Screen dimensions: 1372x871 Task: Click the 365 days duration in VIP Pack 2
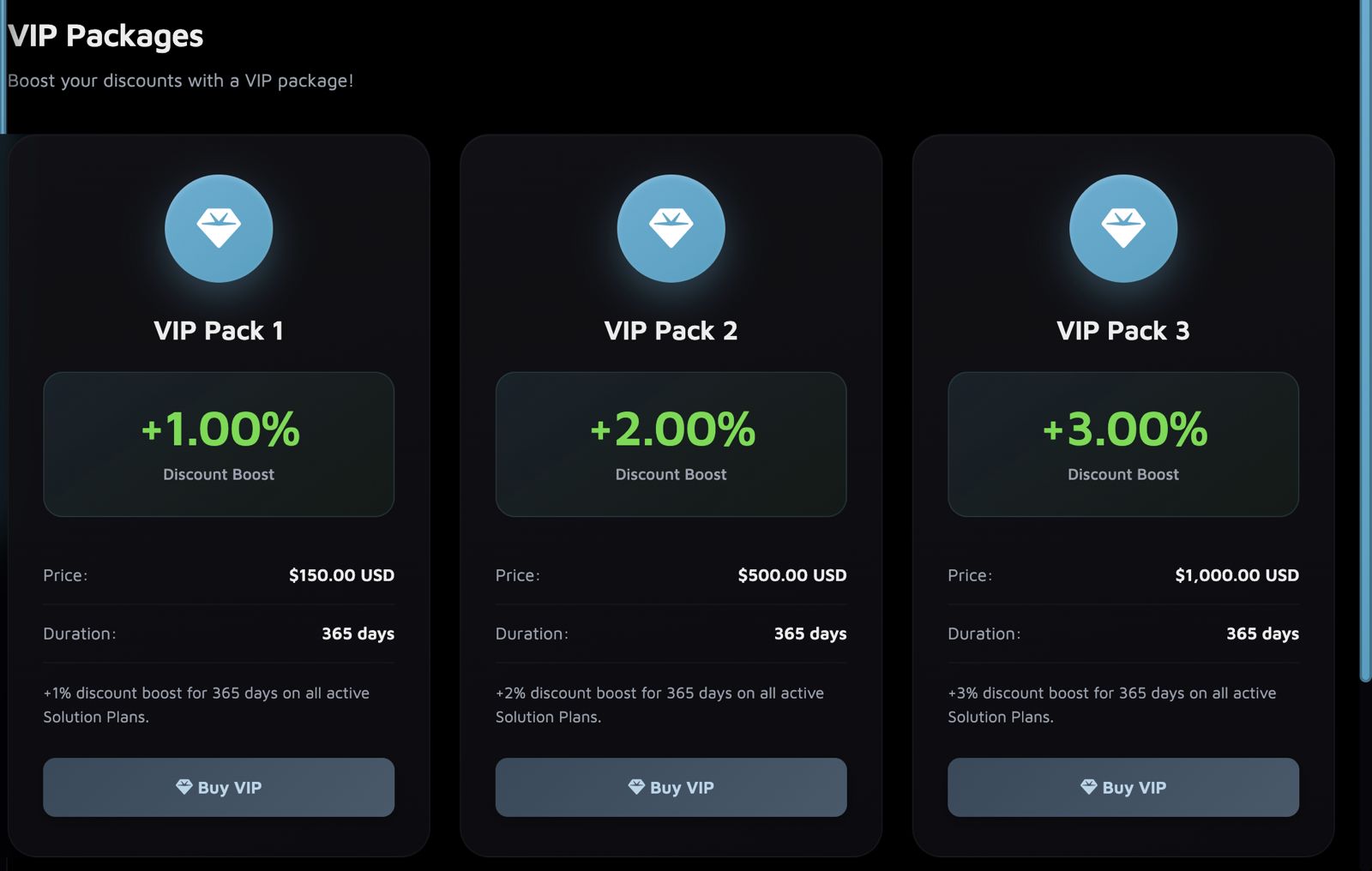point(809,634)
